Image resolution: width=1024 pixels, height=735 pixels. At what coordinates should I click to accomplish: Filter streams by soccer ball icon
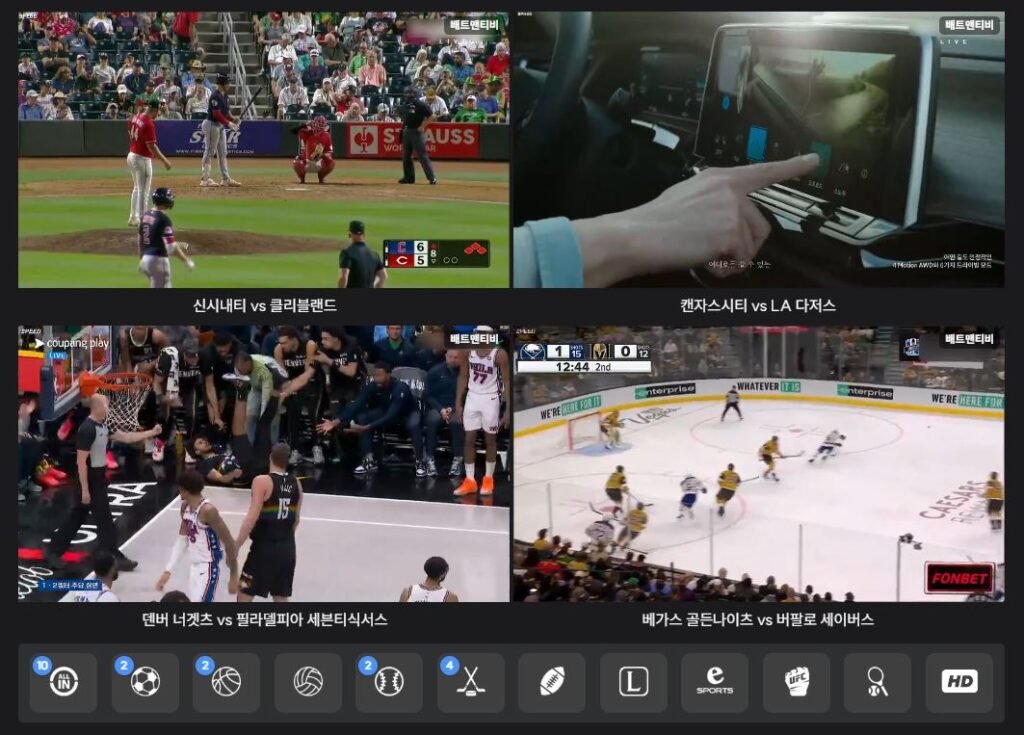[145, 682]
